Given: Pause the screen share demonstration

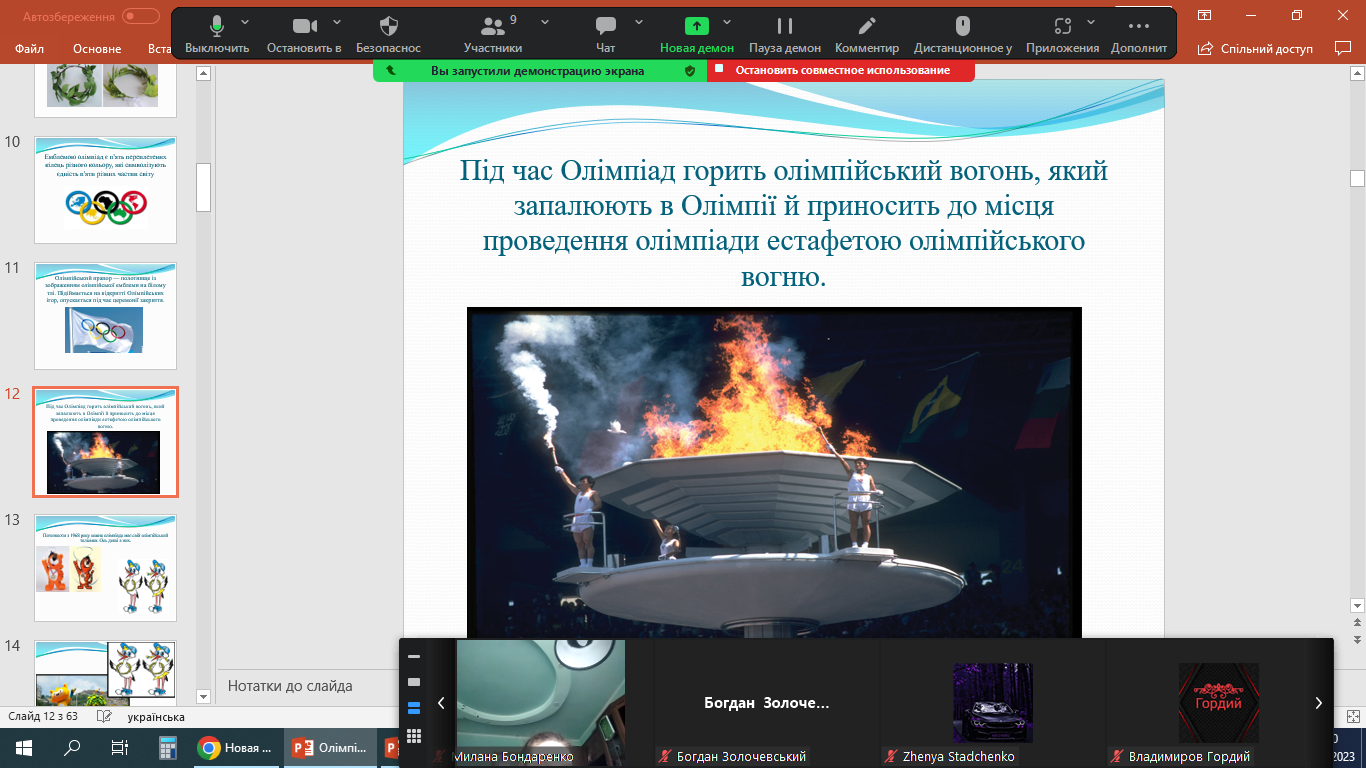Looking at the screenshot, I should pos(785,32).
